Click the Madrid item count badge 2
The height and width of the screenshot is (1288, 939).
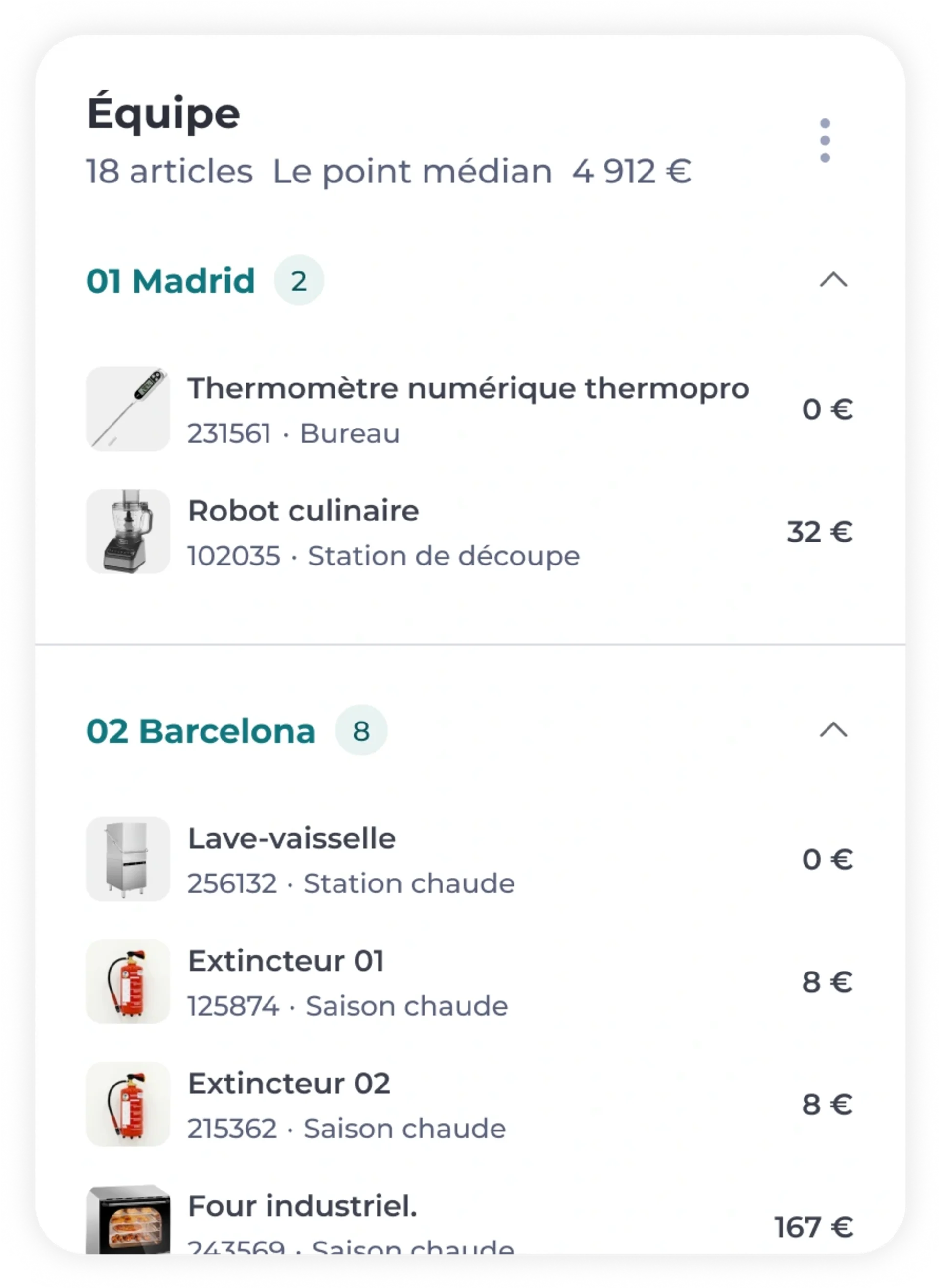[x=299, y=280]
